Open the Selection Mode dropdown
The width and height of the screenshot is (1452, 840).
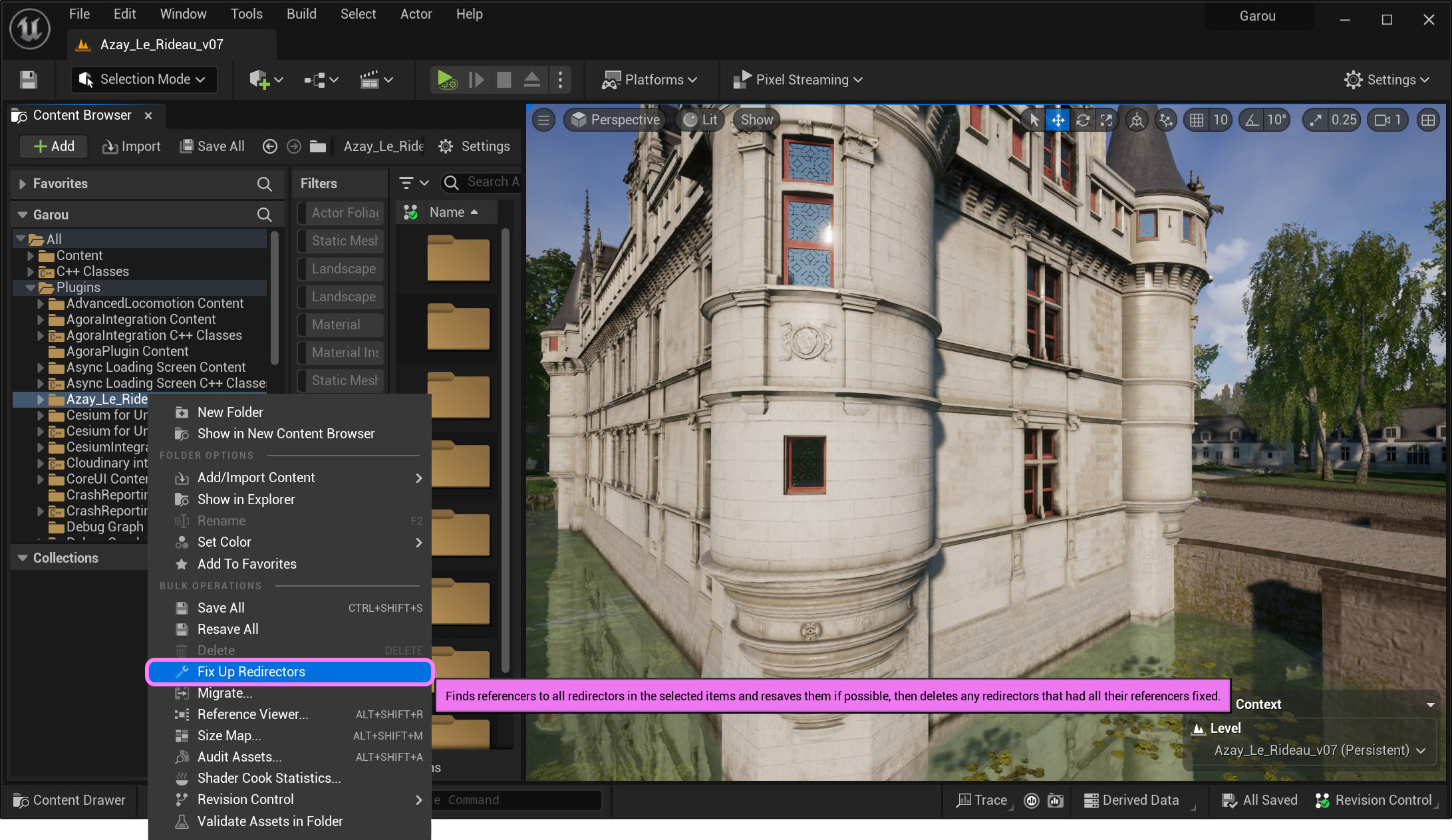click(144, 80)
